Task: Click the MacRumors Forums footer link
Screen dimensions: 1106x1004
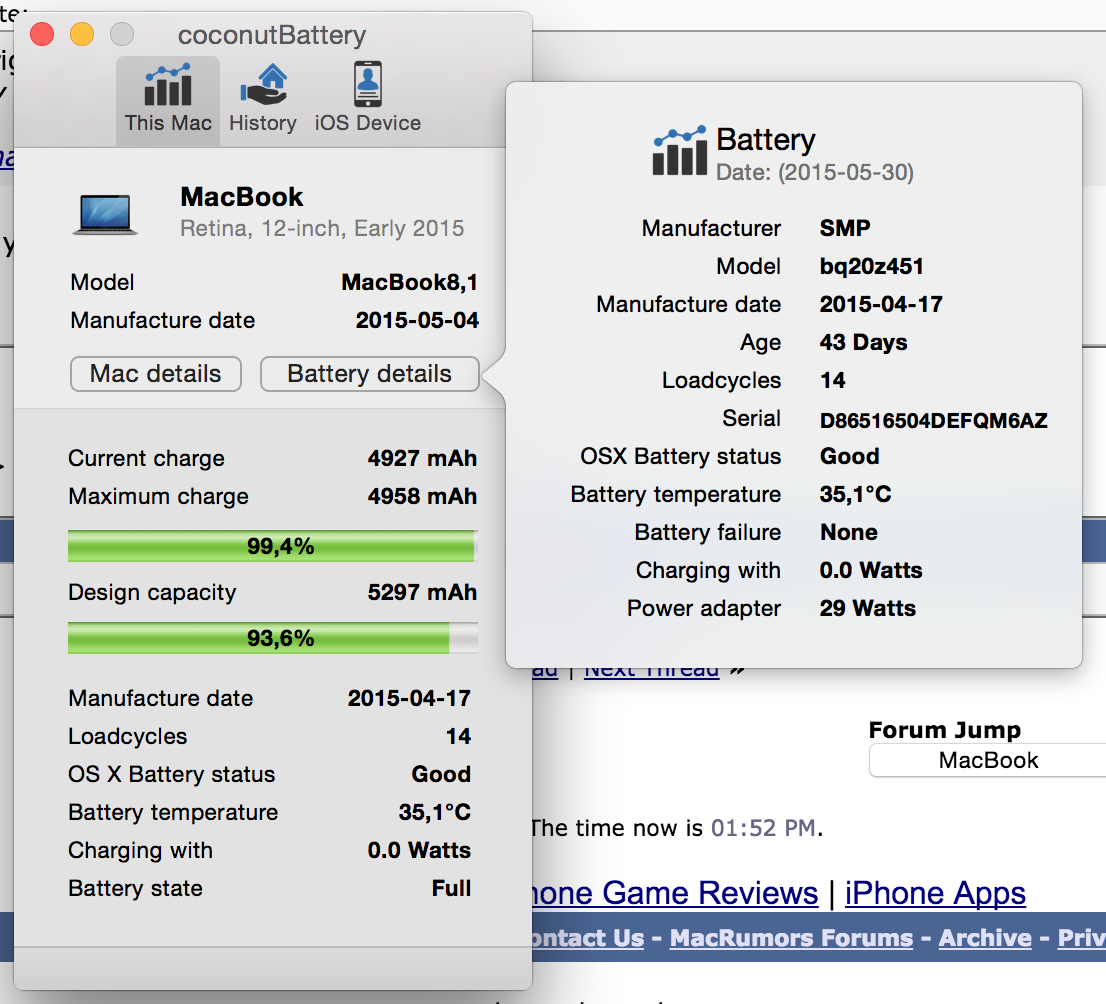Action: (x=791, y=938)
